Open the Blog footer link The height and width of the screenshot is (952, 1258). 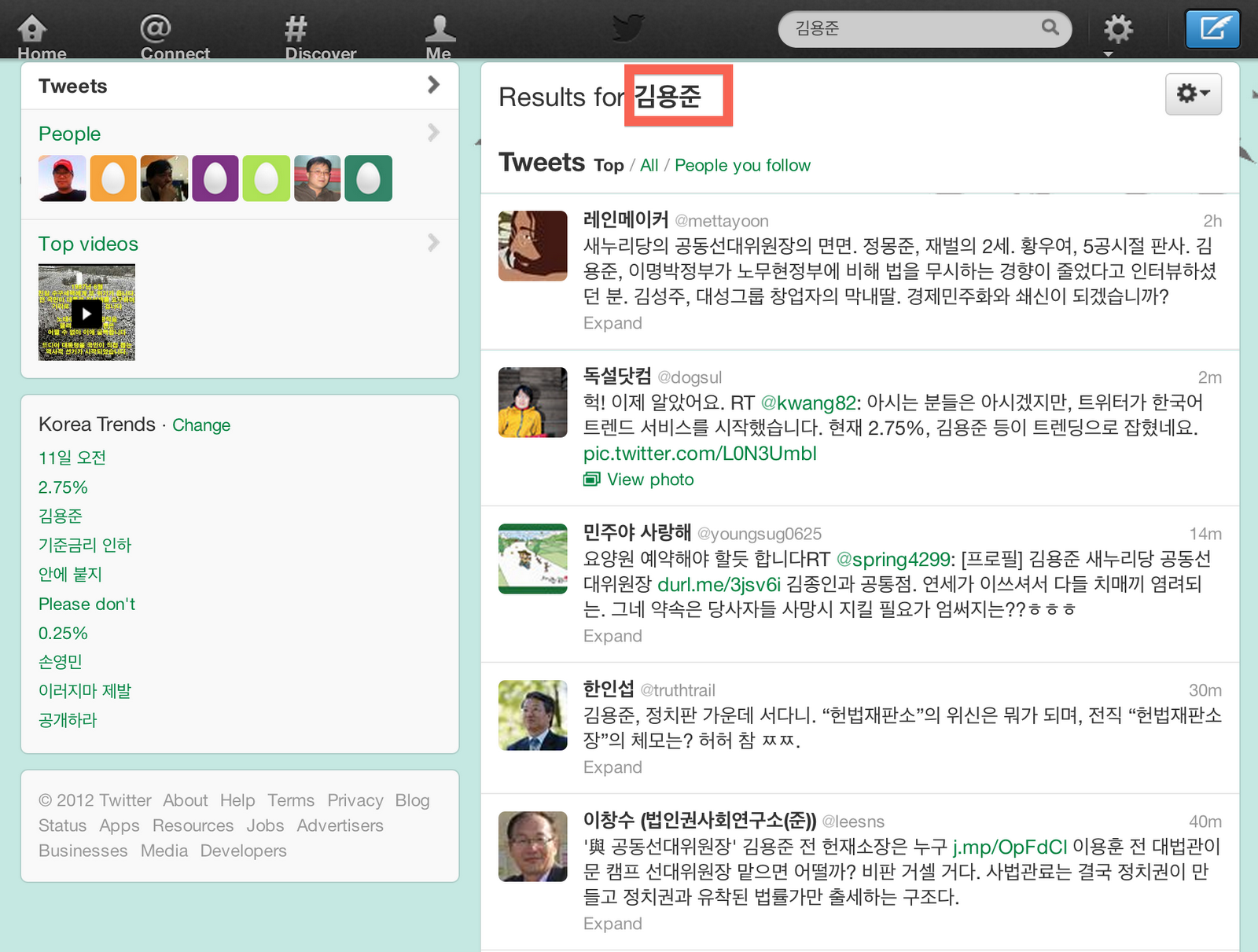coord(412,800)
